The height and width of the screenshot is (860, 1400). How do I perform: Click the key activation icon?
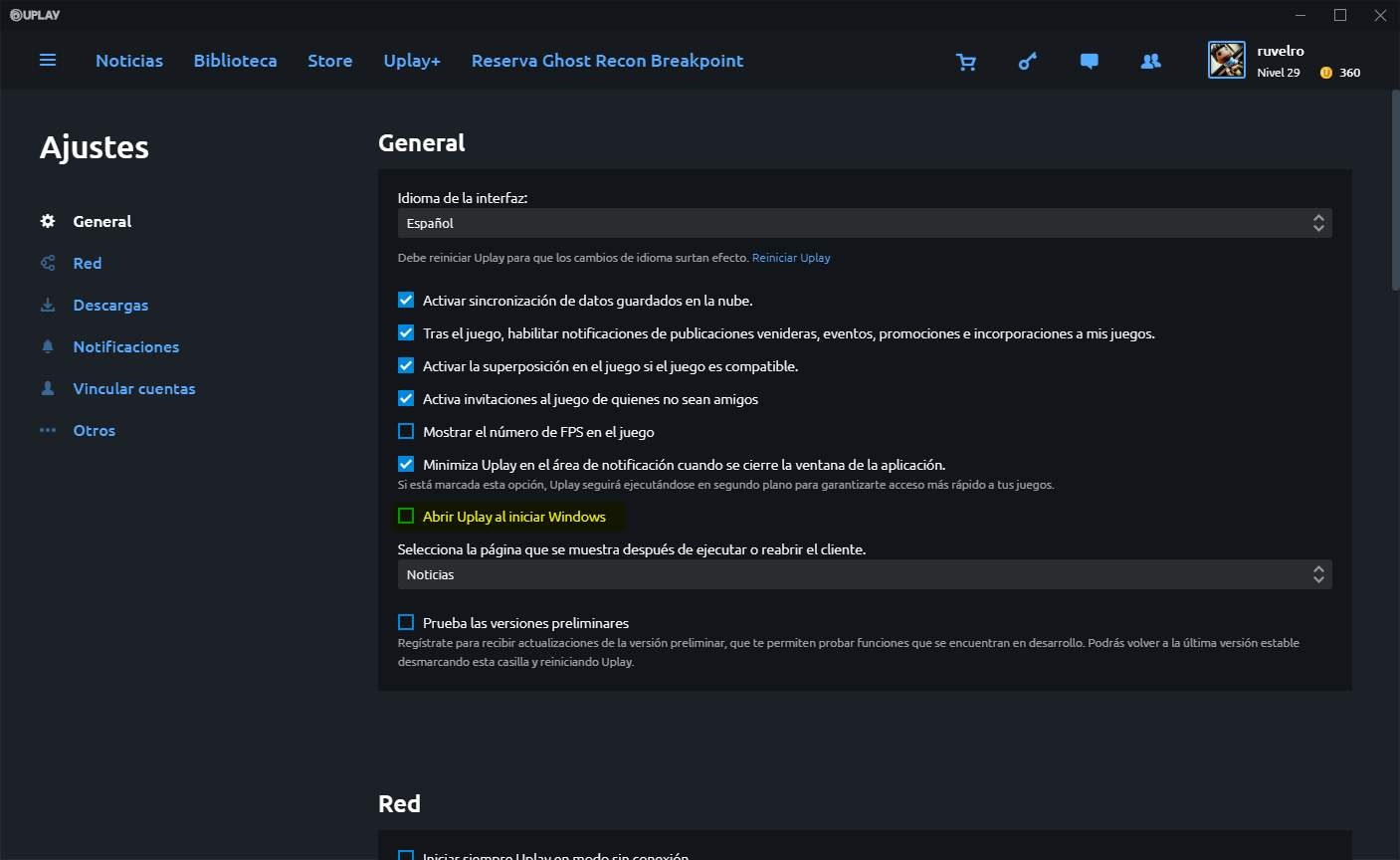[1028, 62]
